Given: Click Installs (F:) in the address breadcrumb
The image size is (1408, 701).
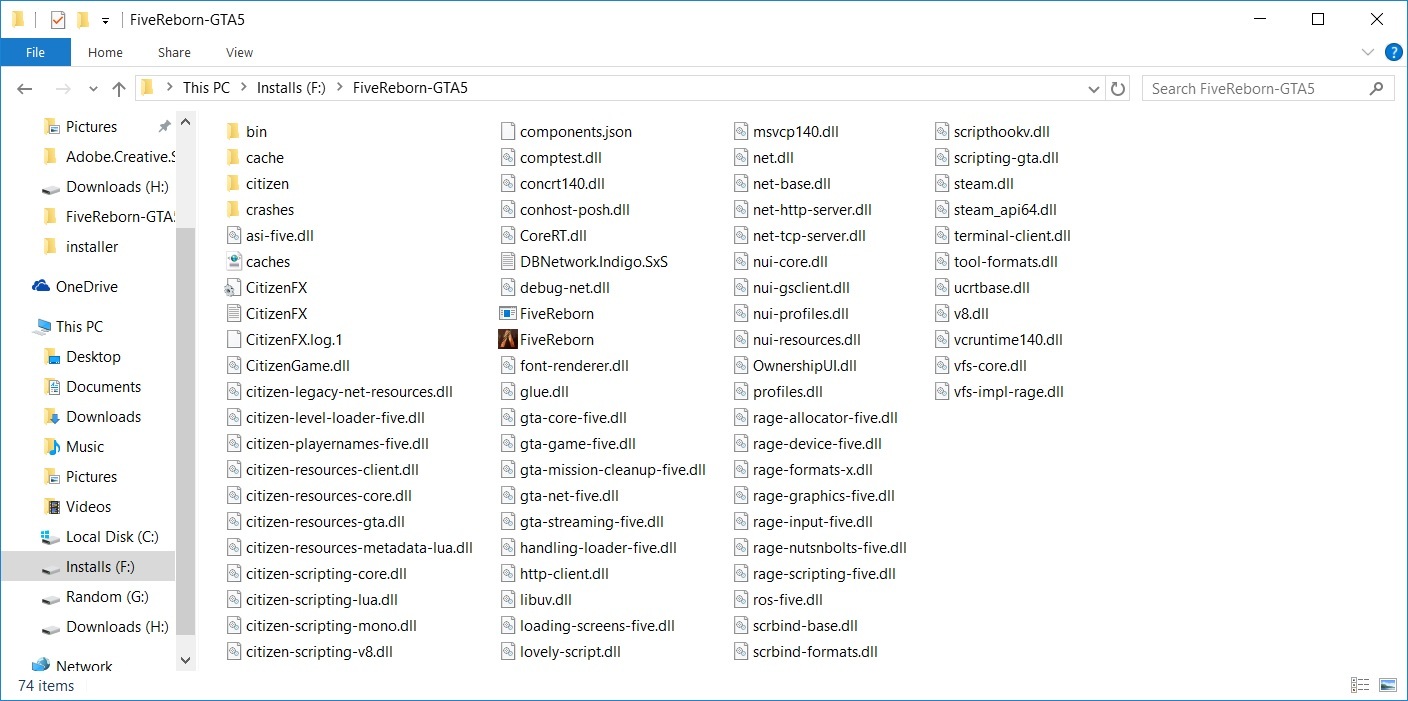Looking at the screenshot, I should tap(291, 88).
